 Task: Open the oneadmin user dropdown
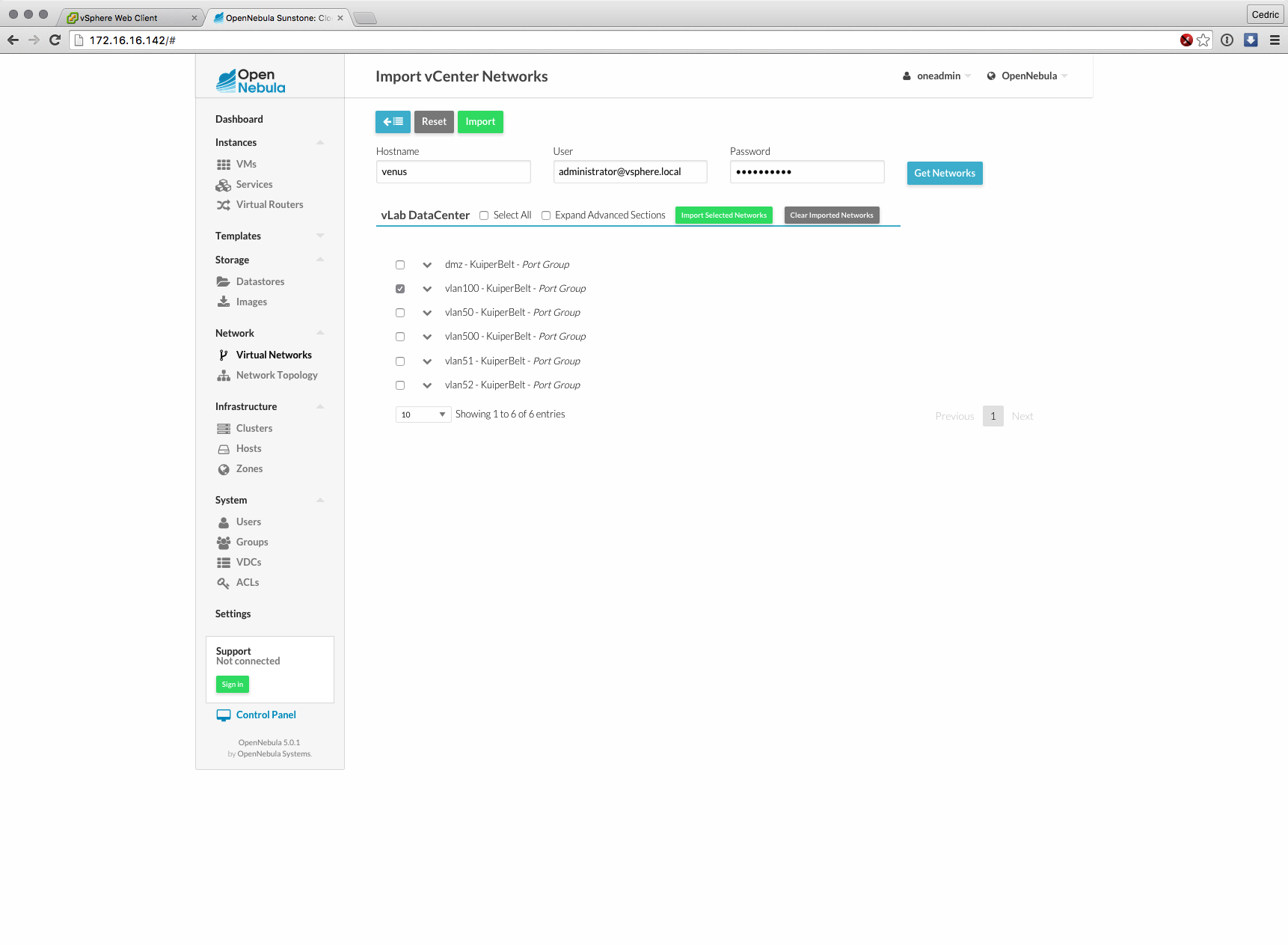coord(937,76)
